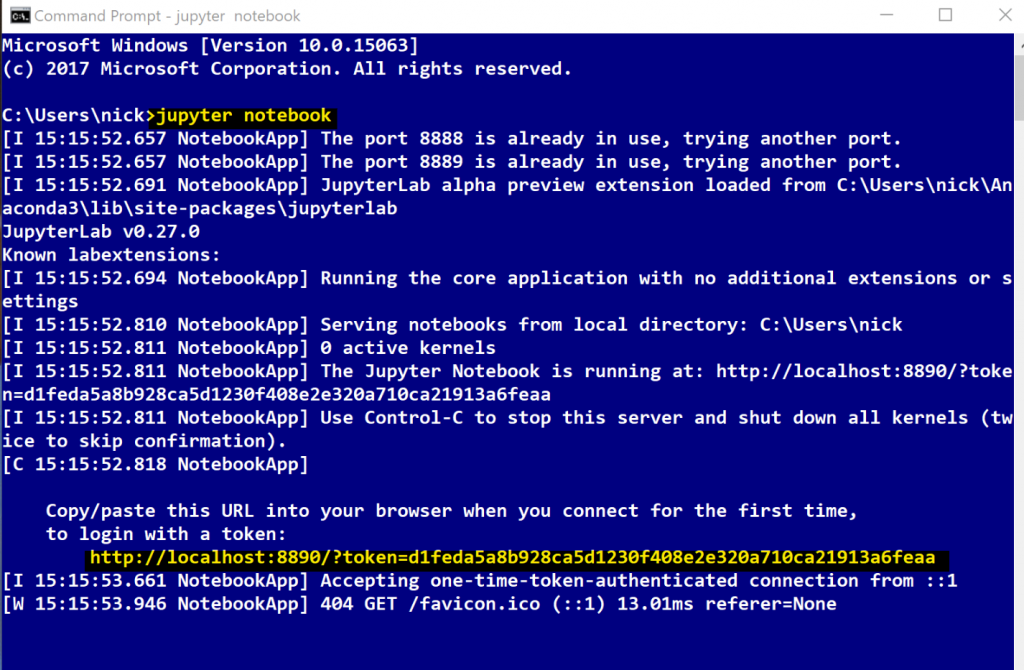Image resolution: width=1024 pixels, height=670 pixels.
Task: Click the 'port 8888 is already in use' line
Action: pyautogui.click(x=452, y=139)
